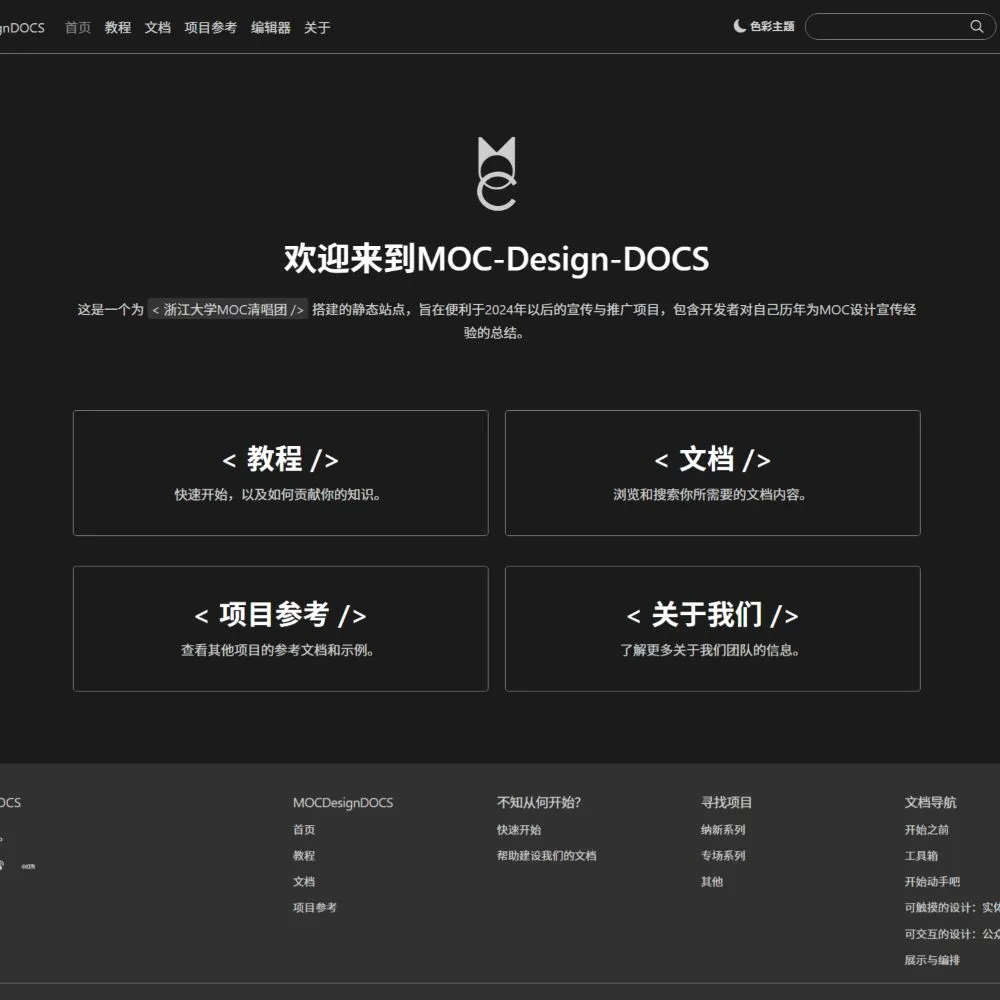Open the < 关于我们 /> card
Image resolution: width=1000 pixels, height=1000 pixels.
(712, 628)
